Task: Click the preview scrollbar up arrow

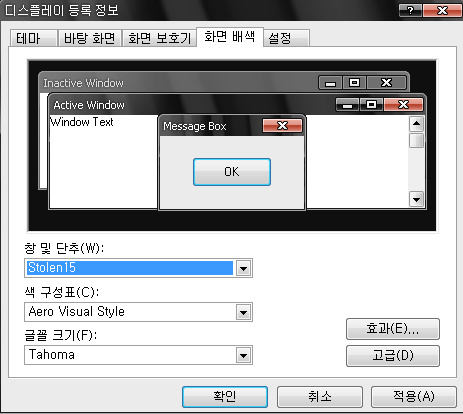Action: [x=416, y=124]
